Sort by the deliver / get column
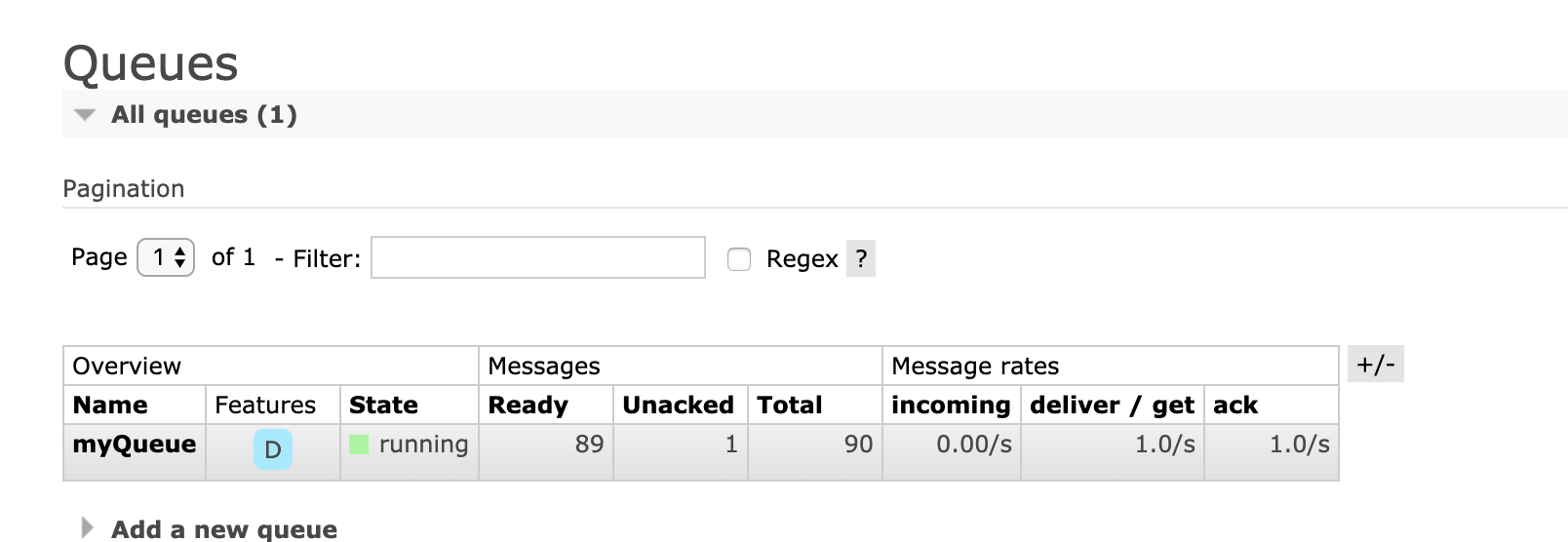 tap(1112, 406)
